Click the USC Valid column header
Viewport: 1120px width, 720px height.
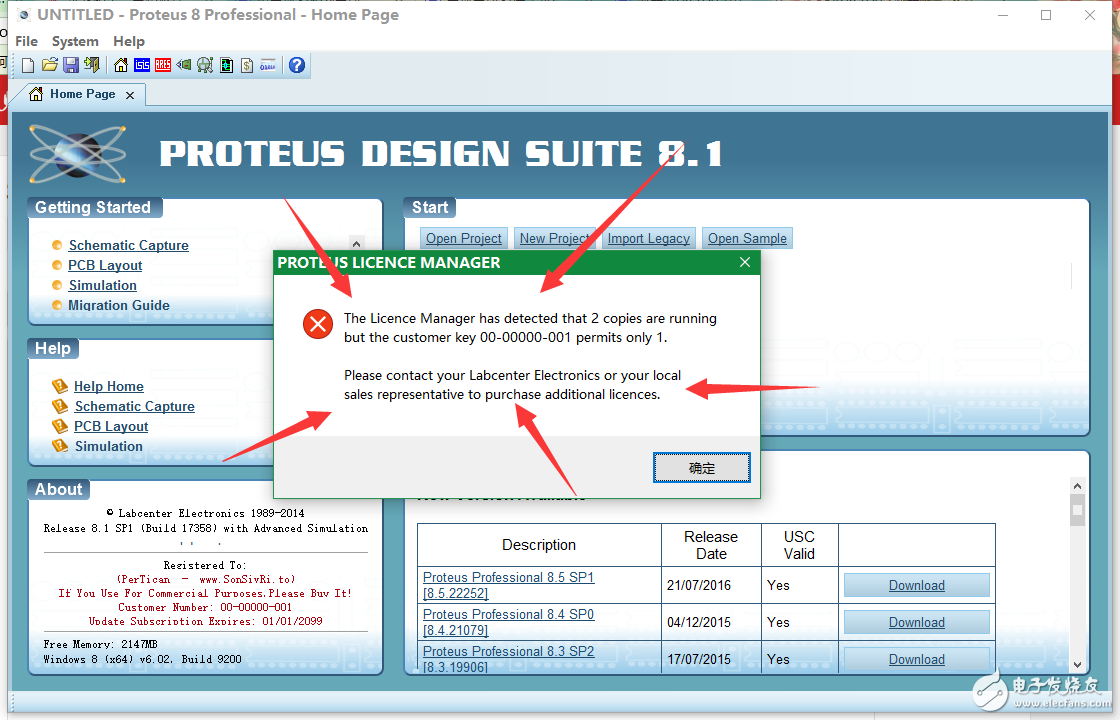799,545
